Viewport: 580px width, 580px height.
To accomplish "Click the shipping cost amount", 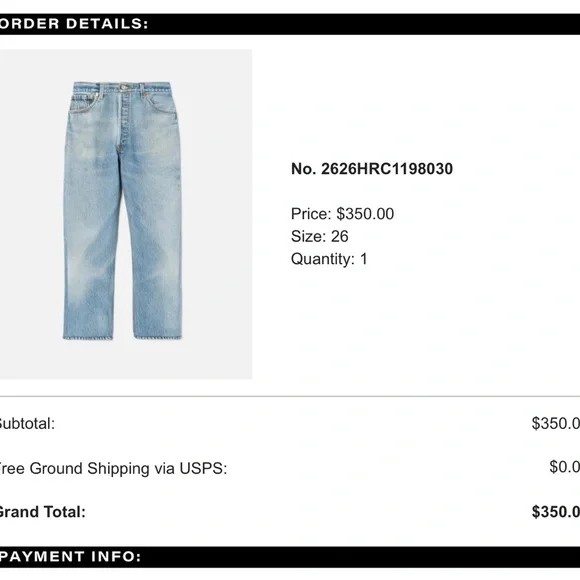I will click(564, 467).
